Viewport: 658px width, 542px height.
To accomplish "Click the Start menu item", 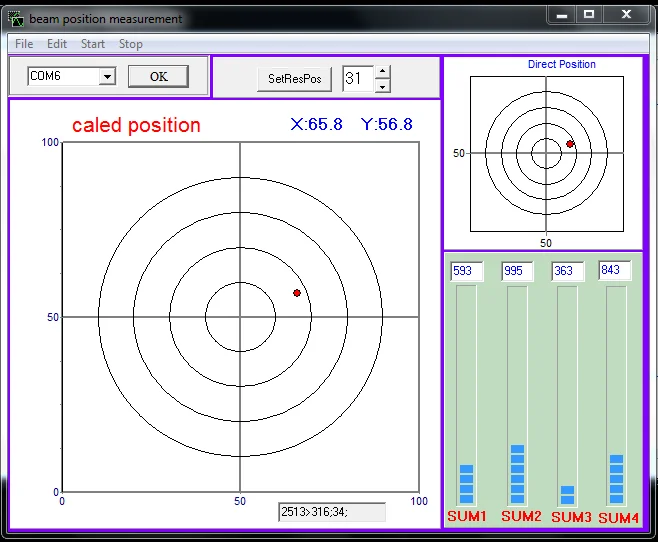I will pos(93,44).
